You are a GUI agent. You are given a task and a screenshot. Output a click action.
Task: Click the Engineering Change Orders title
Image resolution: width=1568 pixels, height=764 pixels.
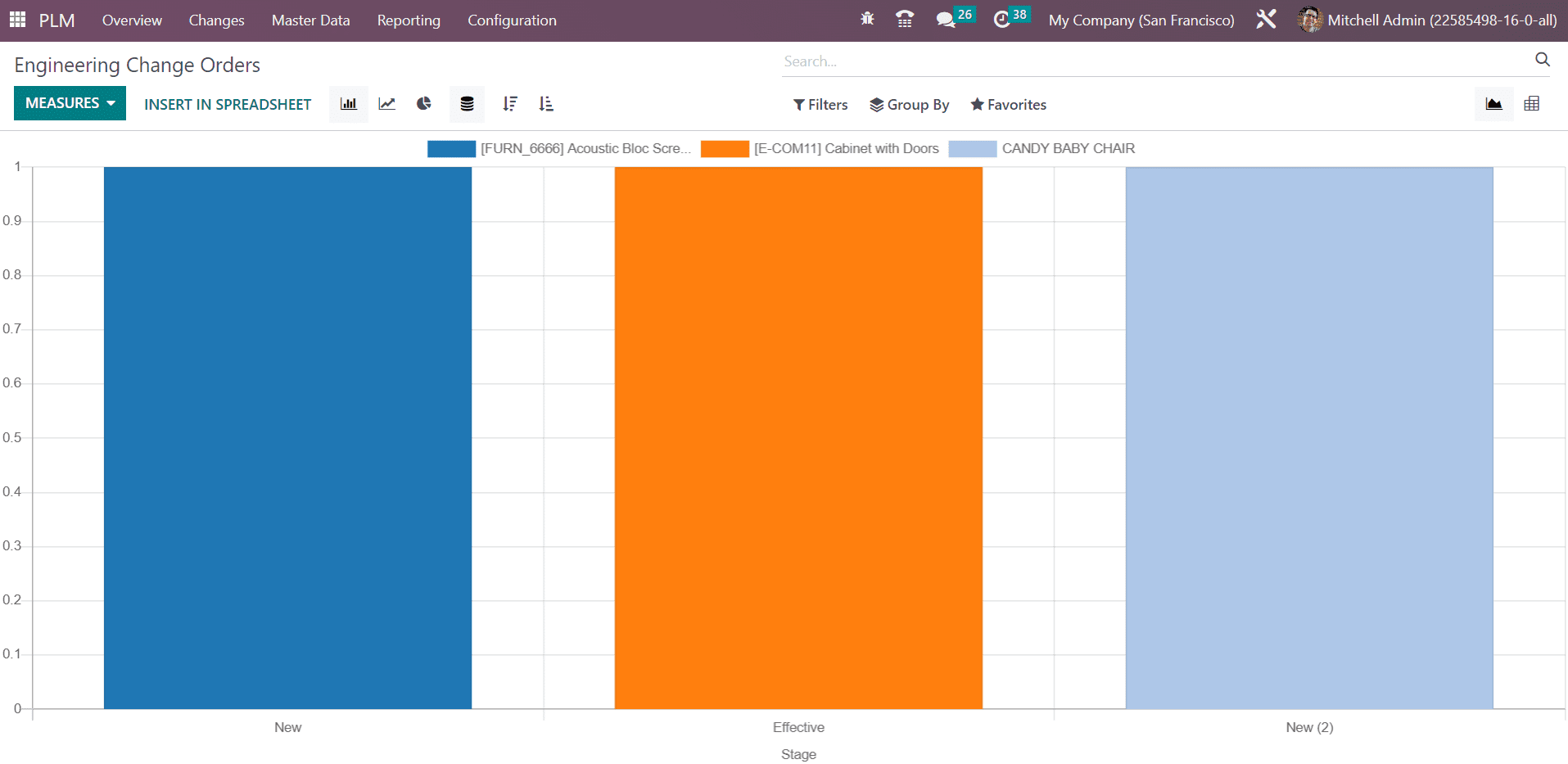[x=138, y=65]
